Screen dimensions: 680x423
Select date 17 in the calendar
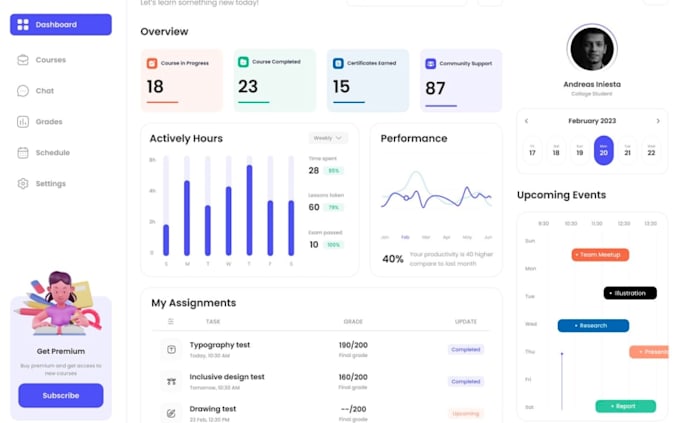(532, 150)
